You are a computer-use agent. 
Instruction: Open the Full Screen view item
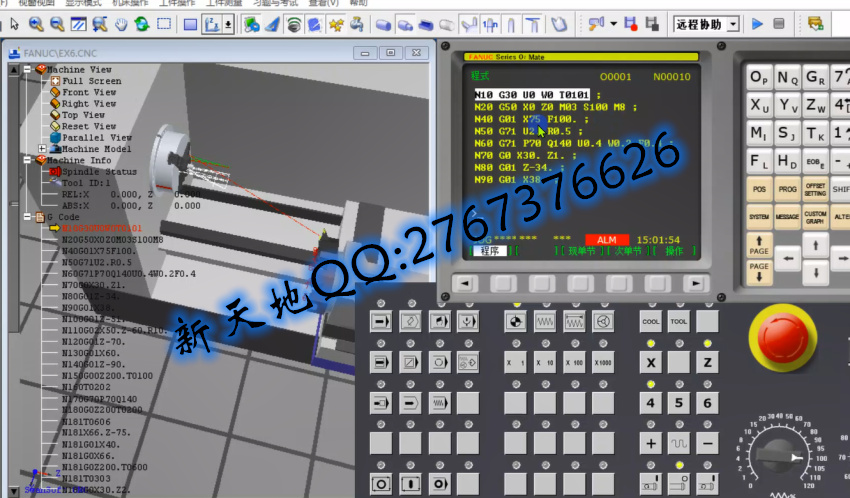pos(91,81)
